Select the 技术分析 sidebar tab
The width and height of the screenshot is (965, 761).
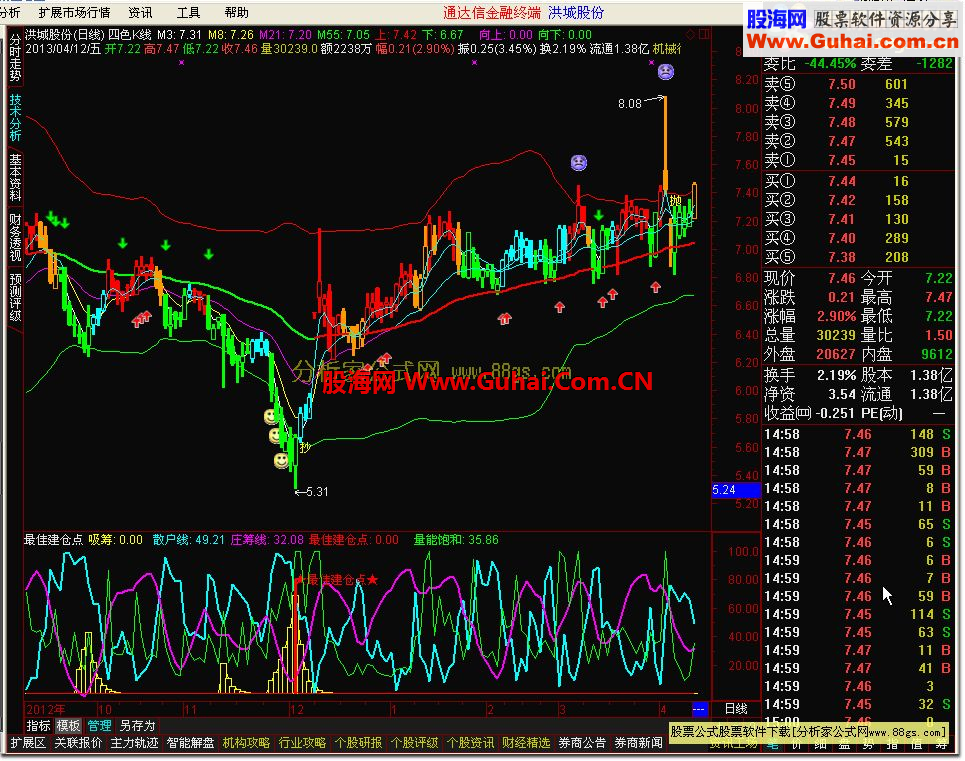[x=15, y=117]
